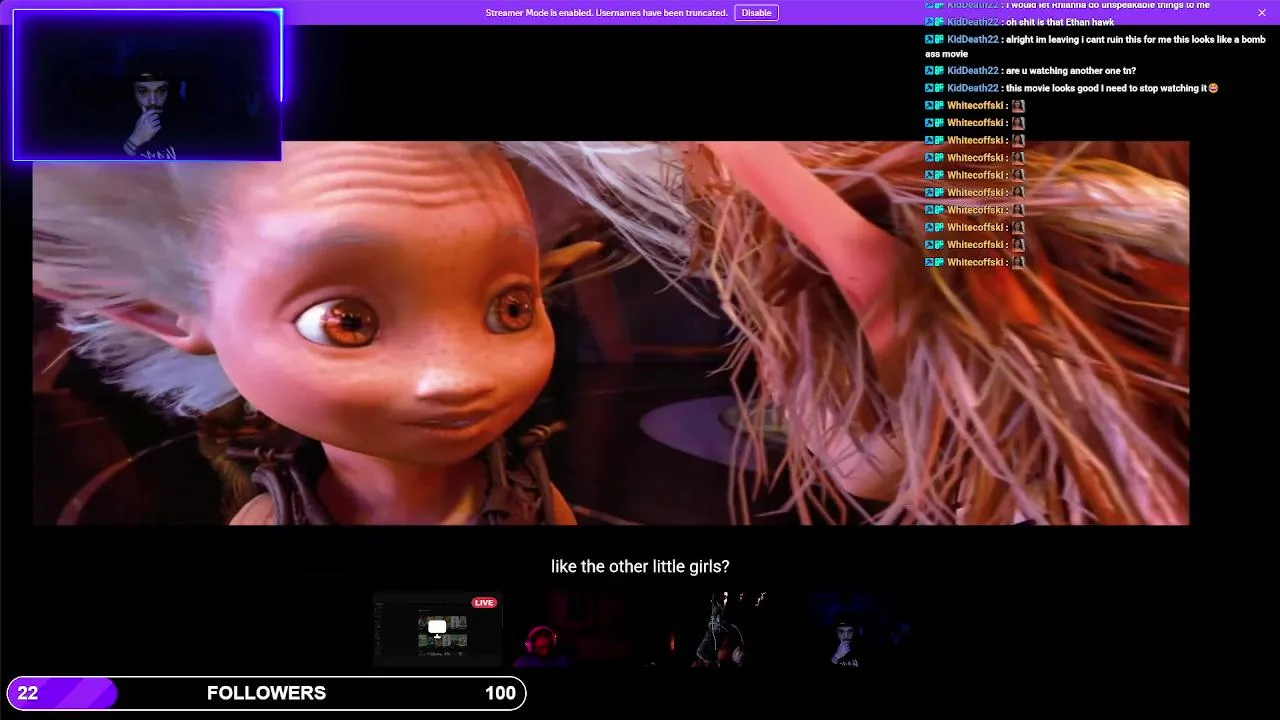Click chat message 'alright im leaving i cant ruin this'
Image resolution: width=1280 pixels, height=720 pixels.
pos(1095,46)
